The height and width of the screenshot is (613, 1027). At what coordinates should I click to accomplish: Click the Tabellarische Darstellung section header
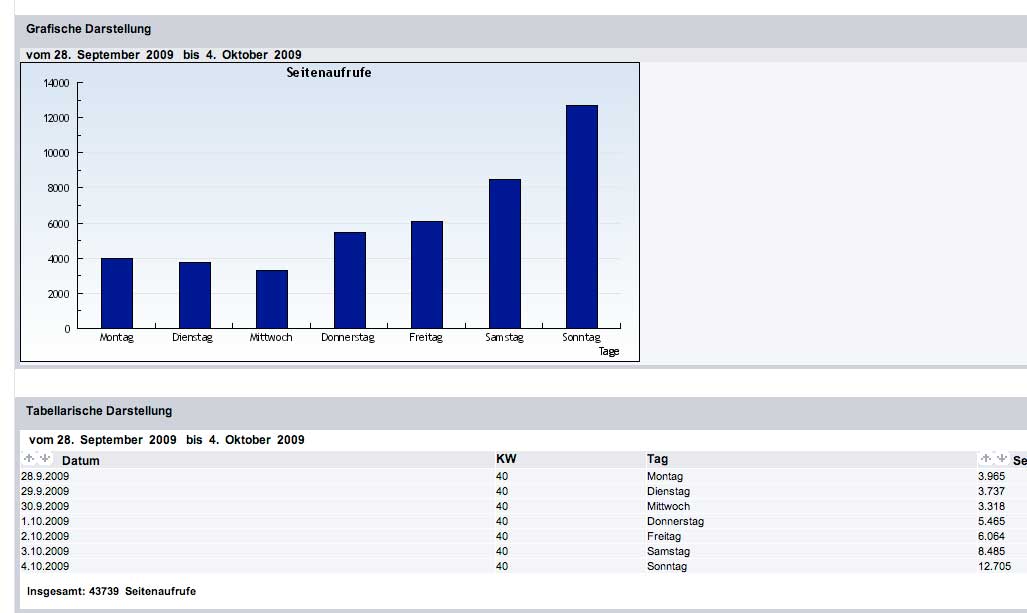99,411
